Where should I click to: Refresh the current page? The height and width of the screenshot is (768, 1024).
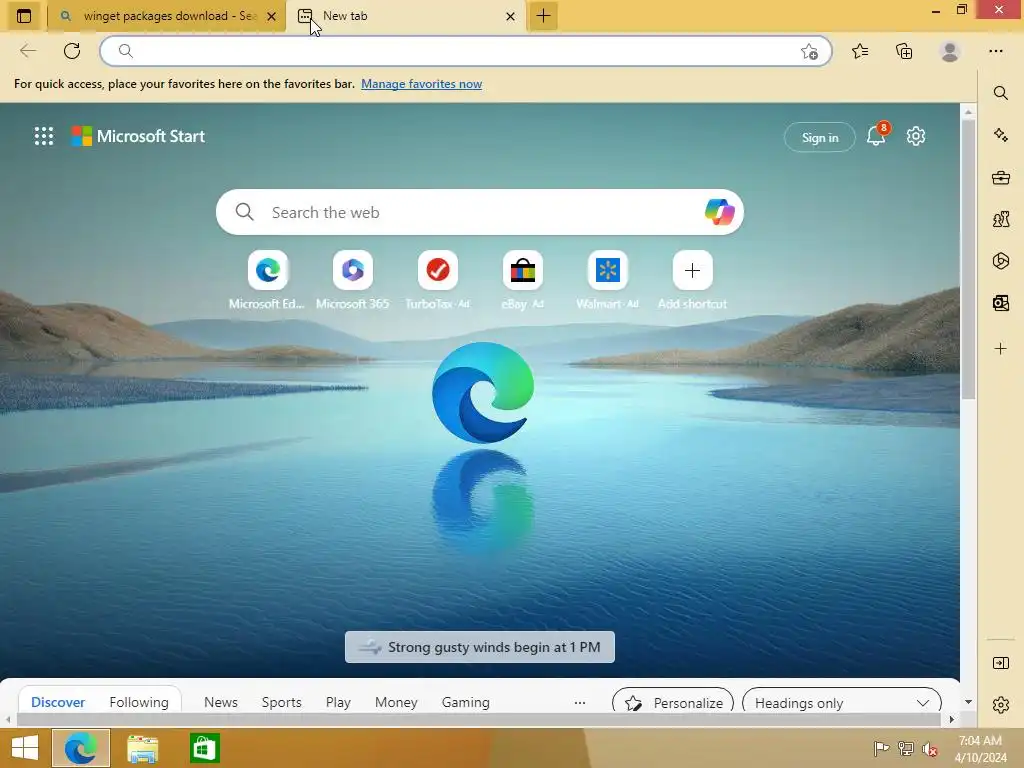click(x=72, y=51)
